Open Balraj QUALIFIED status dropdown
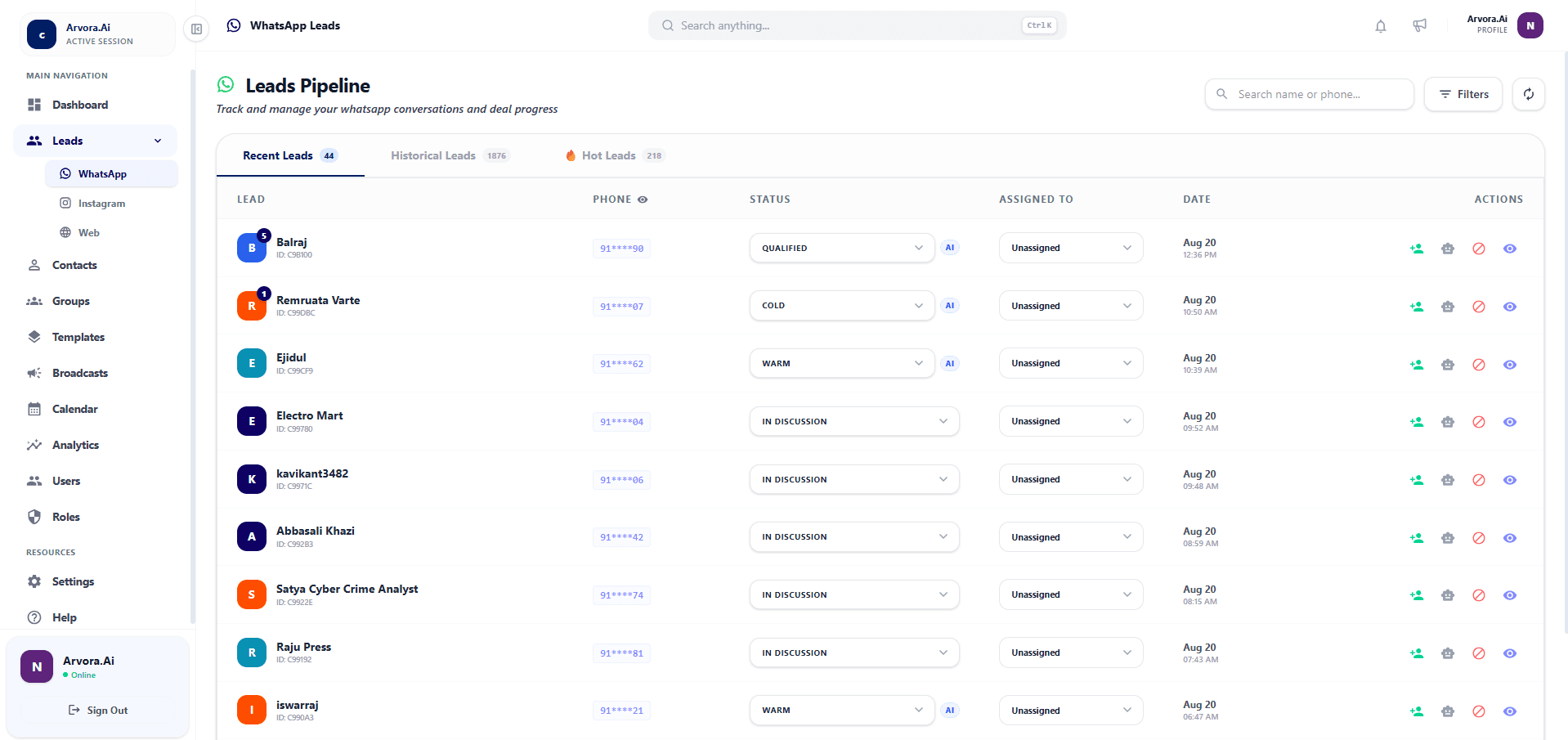Image resolution: width=1568 pixels, height=740 pixels. tap(842, 248)
